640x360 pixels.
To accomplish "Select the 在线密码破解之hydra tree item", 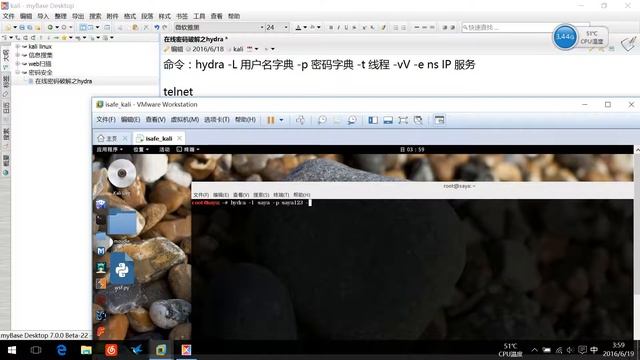I will pyautogui.click(x=63, y=81).
